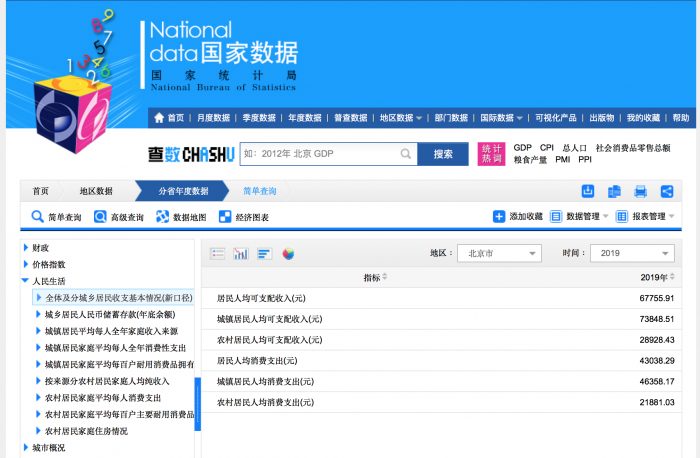Click the print icon in the breadcrumb bar
700x458 pixels.
pyautogui.click(x=641, y=191)
